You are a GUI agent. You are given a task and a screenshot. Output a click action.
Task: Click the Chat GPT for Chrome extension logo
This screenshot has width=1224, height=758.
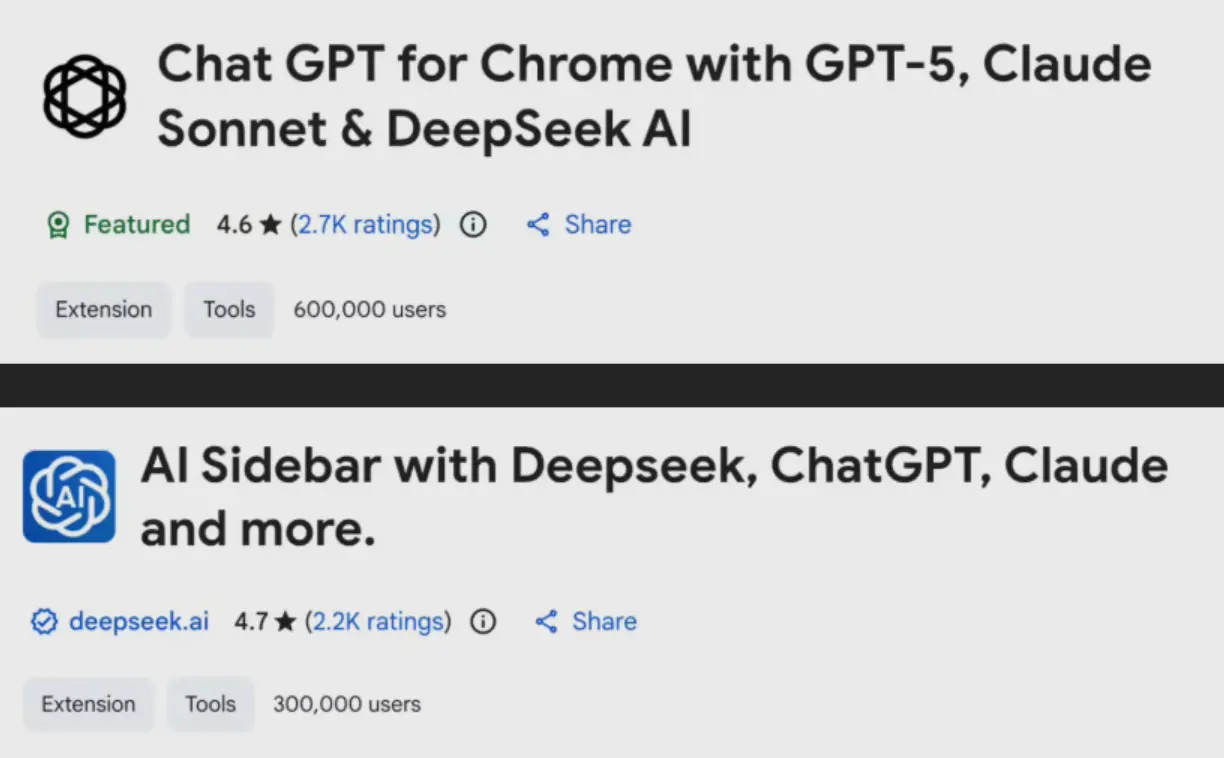tap(85, 96)
